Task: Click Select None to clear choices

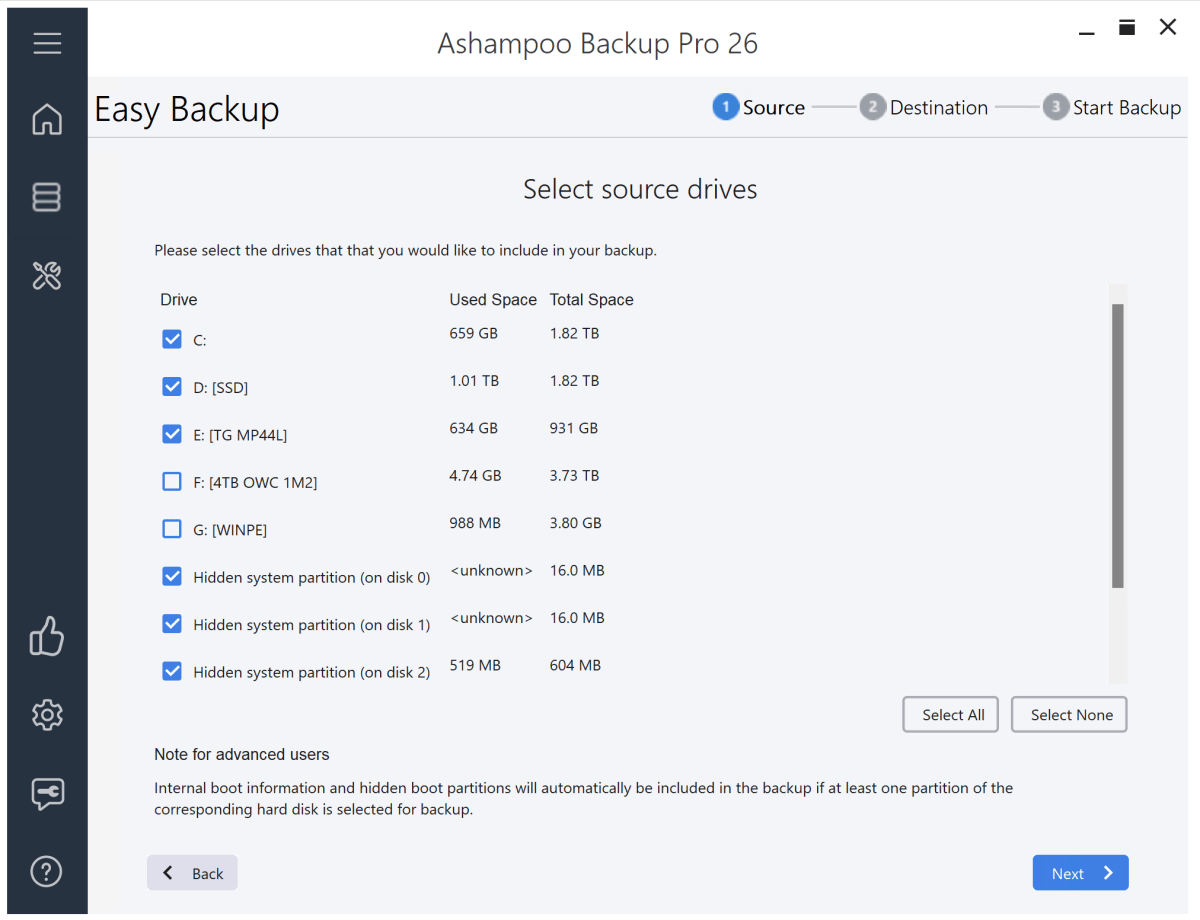Action: click(x=1069, y=714)
